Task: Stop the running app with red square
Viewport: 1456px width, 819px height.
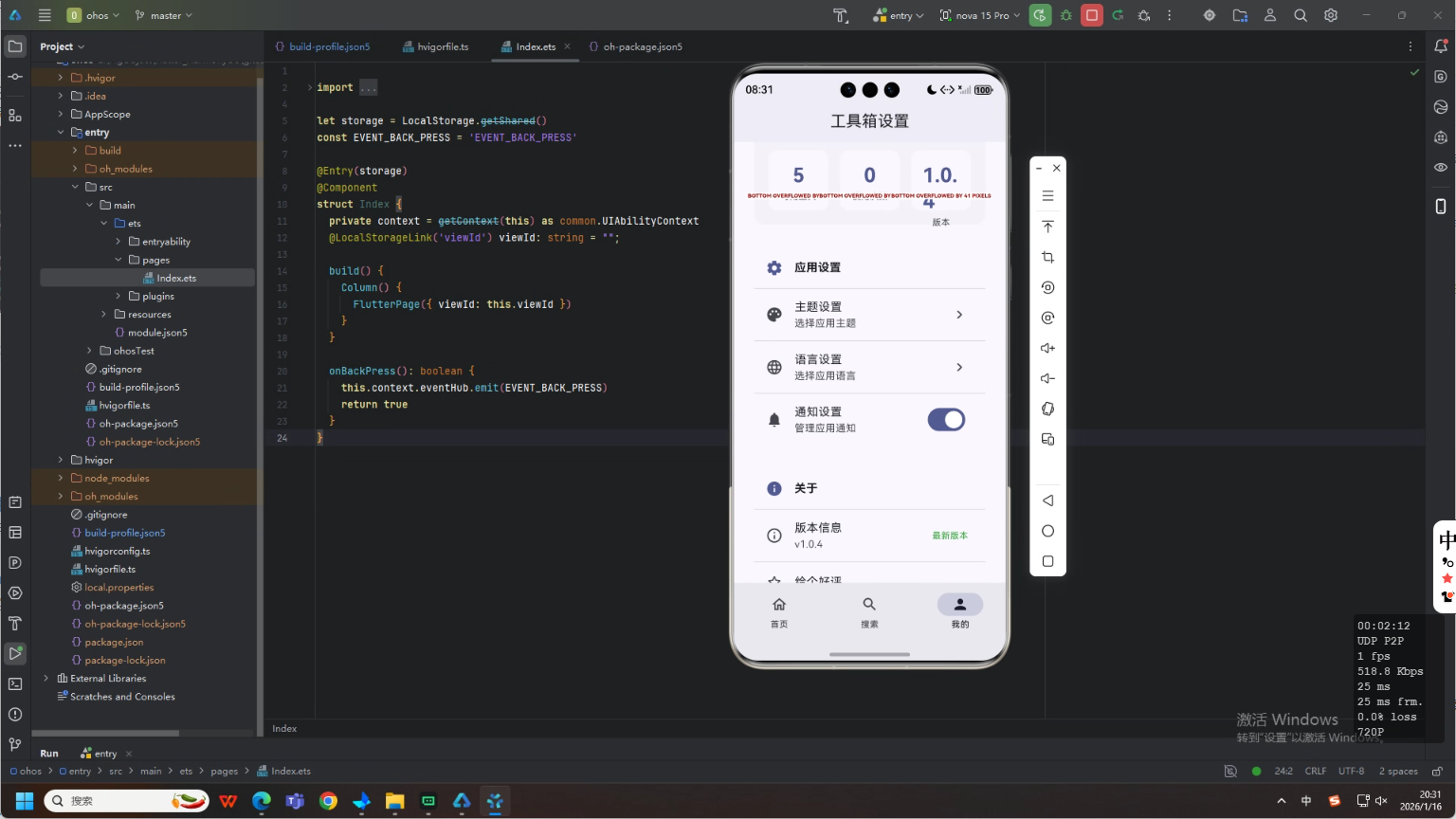Action: pos(1092,15)
